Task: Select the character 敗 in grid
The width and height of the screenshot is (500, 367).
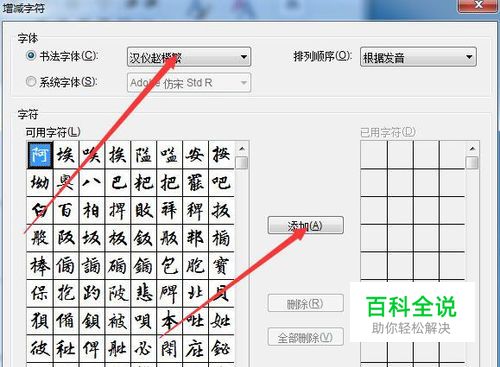Action: click(x=144, y=210)
